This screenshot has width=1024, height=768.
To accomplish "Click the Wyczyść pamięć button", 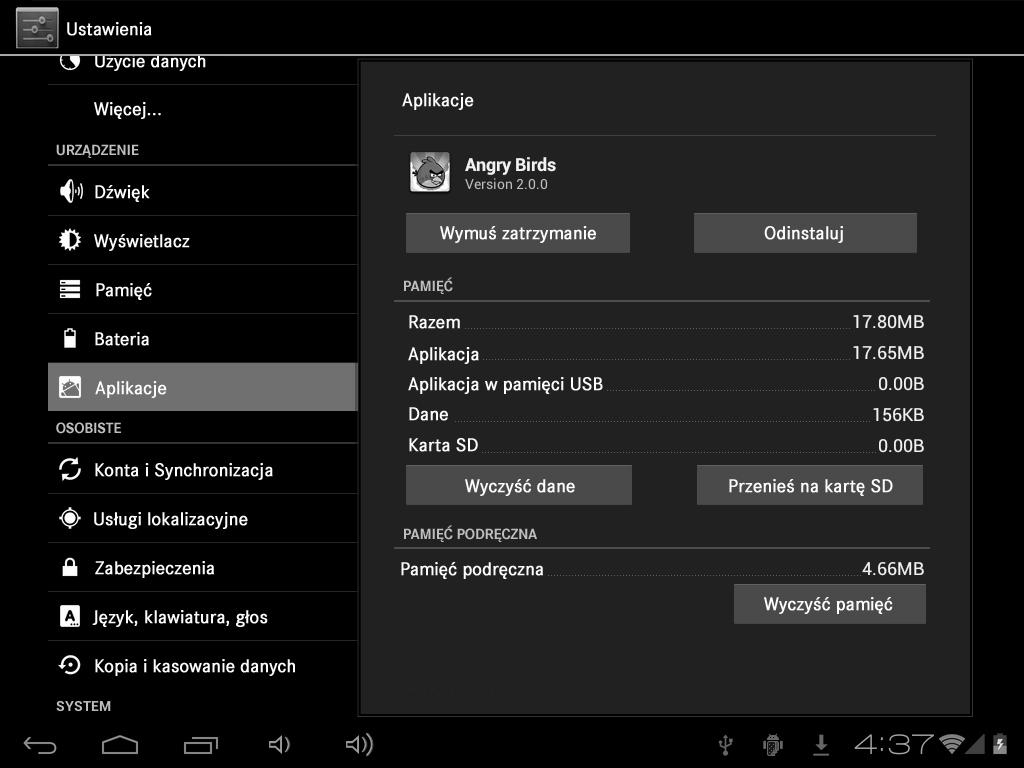I will tap(829, 604).
